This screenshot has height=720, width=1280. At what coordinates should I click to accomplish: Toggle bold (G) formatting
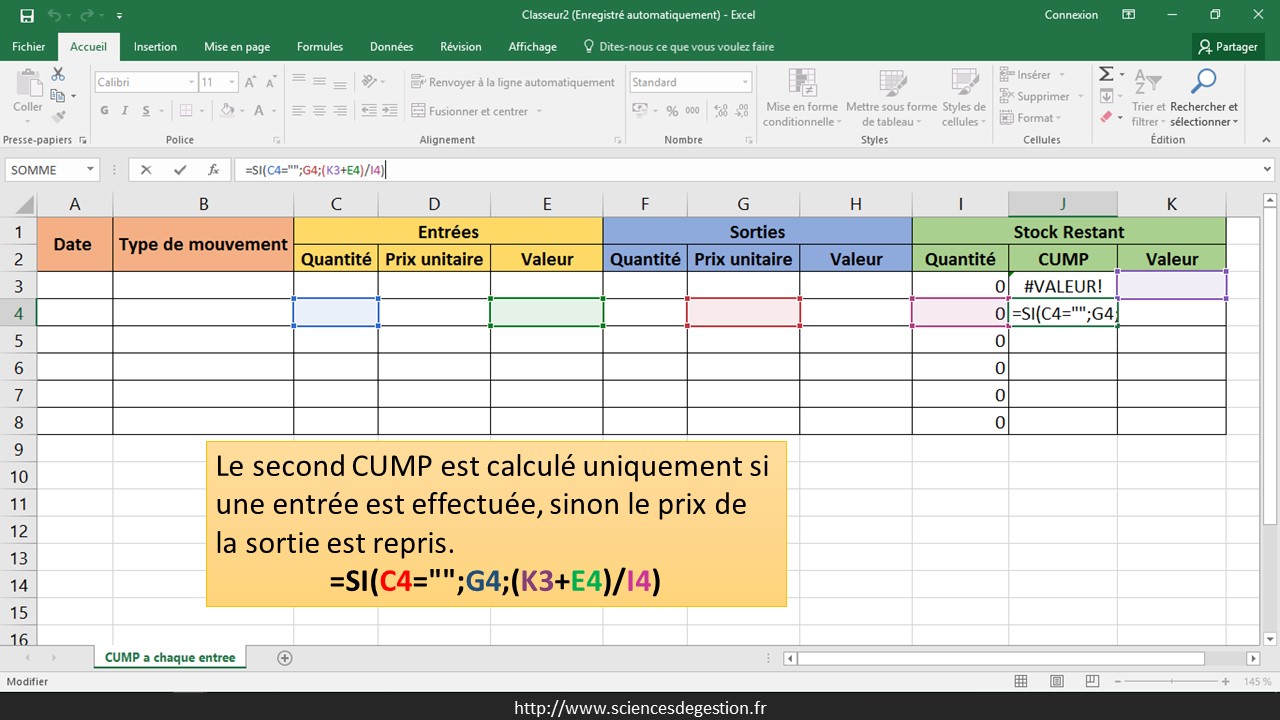pos(105,111)
